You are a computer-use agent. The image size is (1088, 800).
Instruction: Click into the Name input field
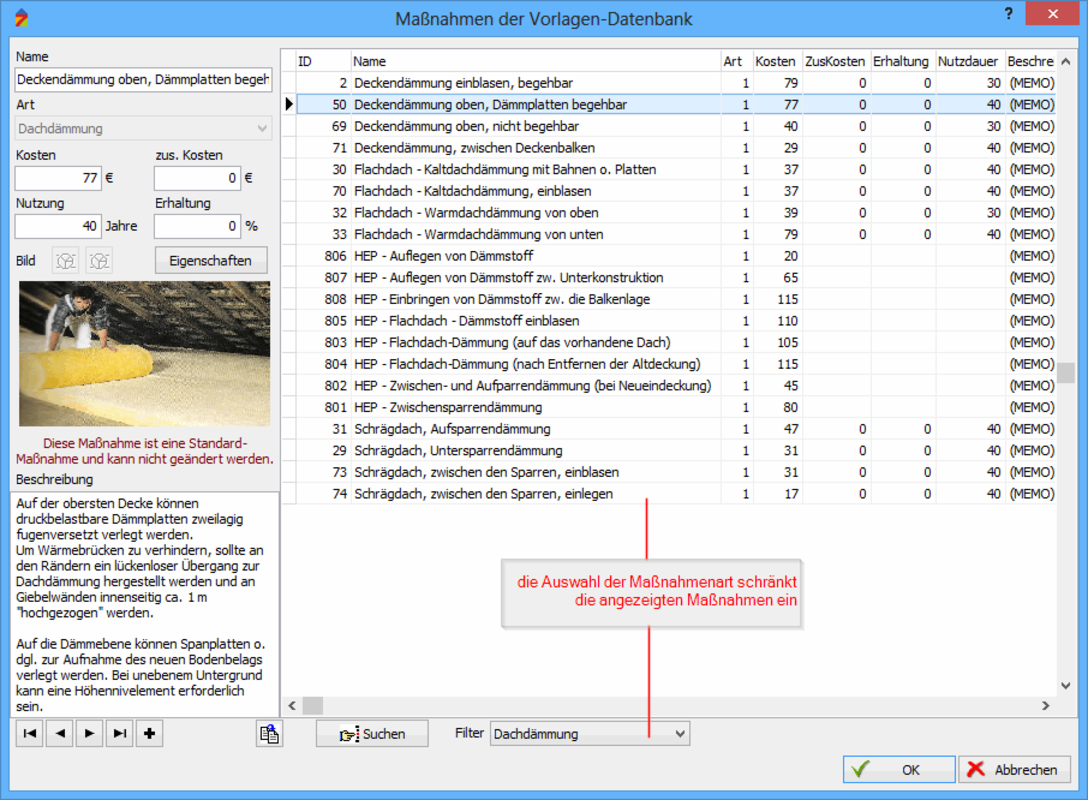pos(144,80)
